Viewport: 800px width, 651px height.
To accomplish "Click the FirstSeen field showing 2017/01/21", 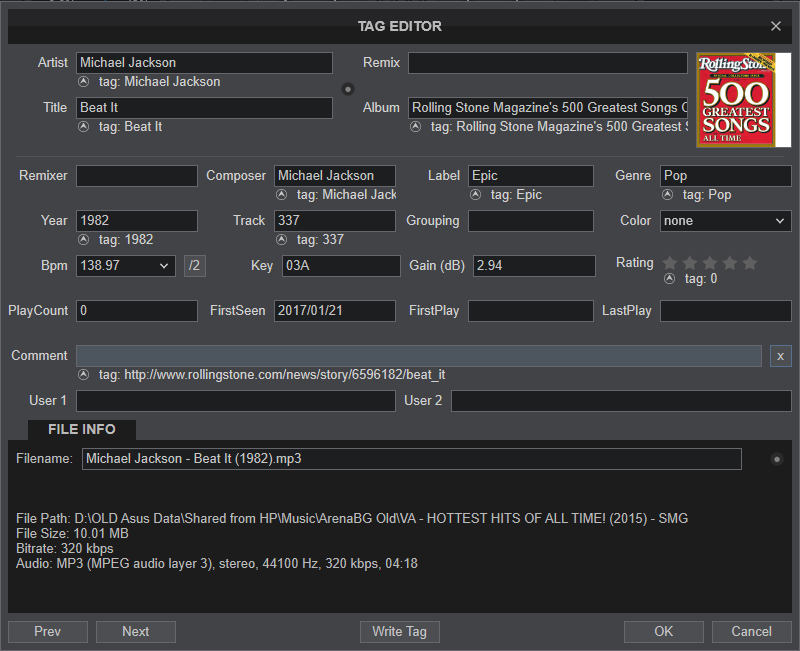I will pyautogui.click(x=335, y=311).
